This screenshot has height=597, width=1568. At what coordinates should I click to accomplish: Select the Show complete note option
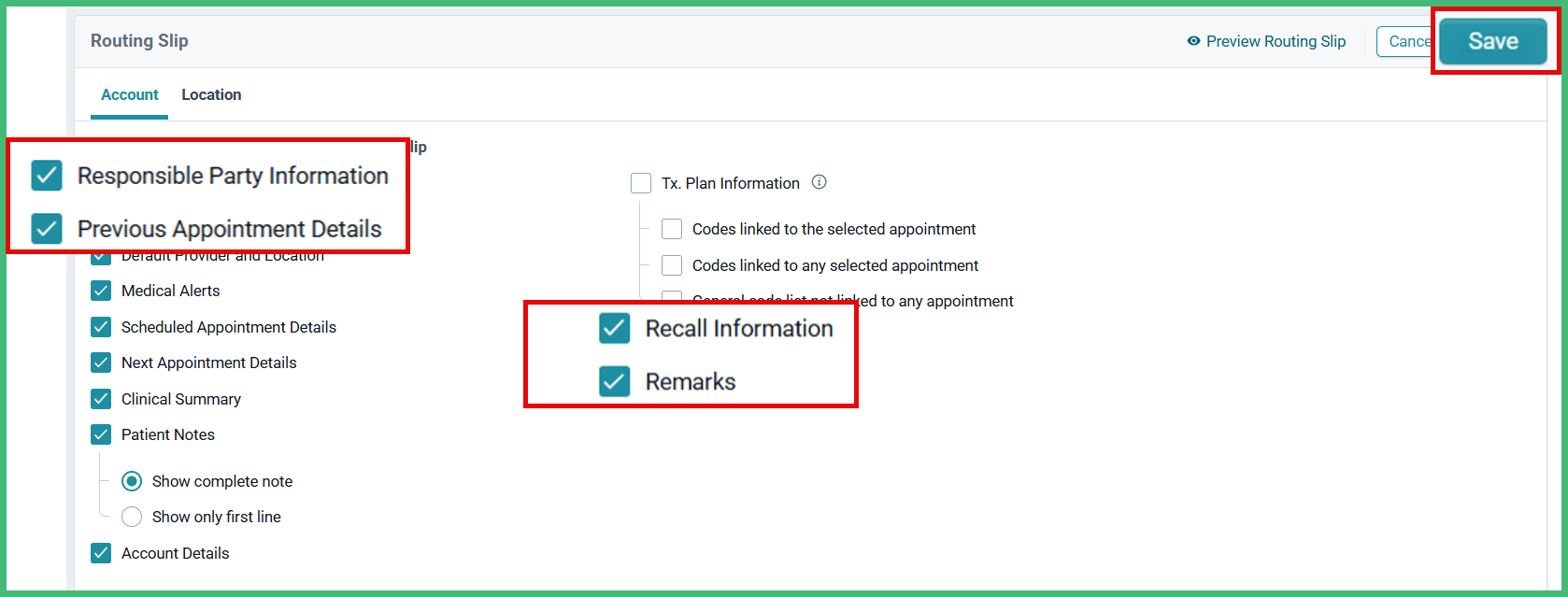[x=132, y=480]
